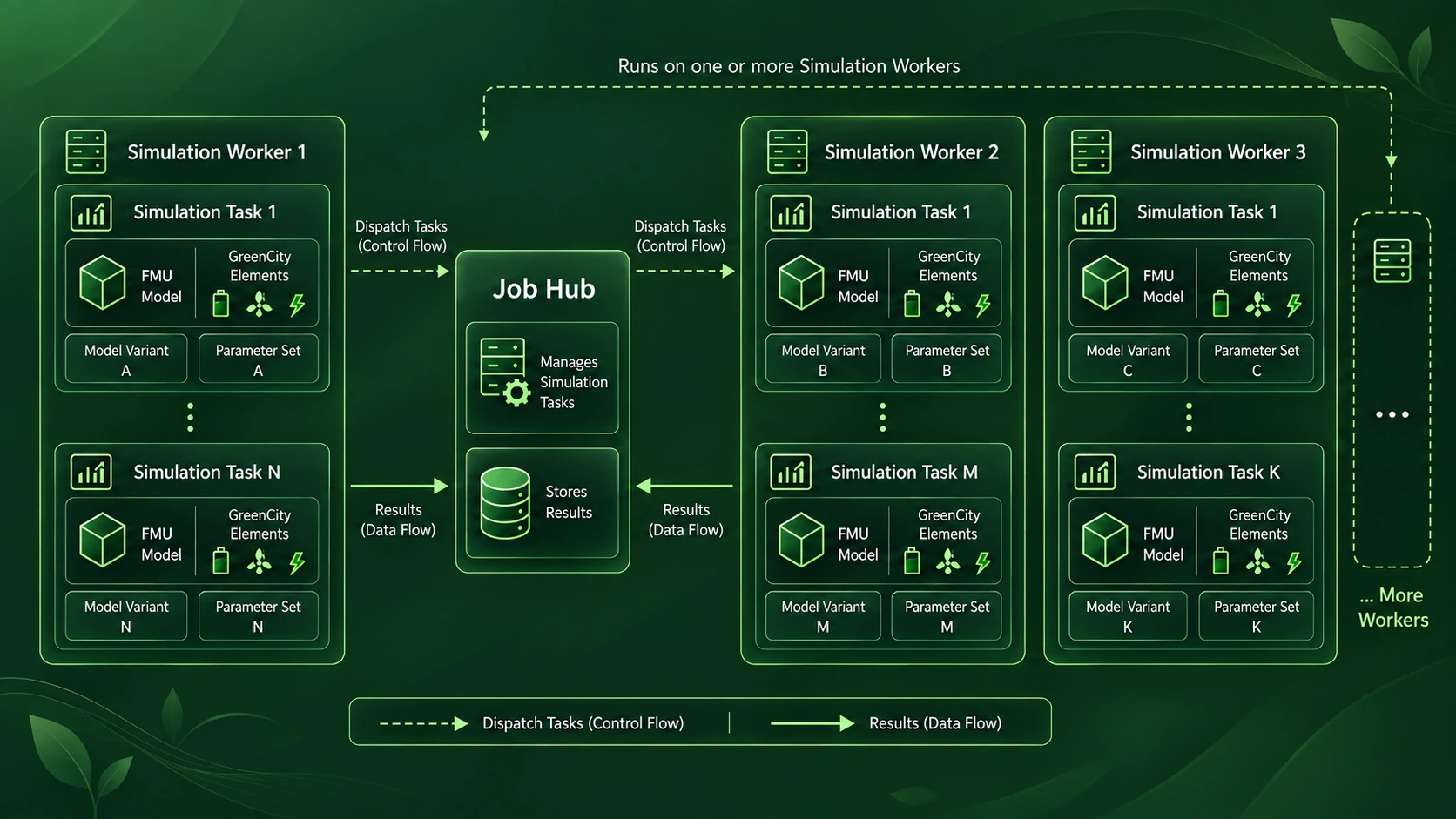Click Dispatch Tasks label left of Job Hub
Image resolution: width=1456 pixels, height=819 pixels.
coord(401,236)
